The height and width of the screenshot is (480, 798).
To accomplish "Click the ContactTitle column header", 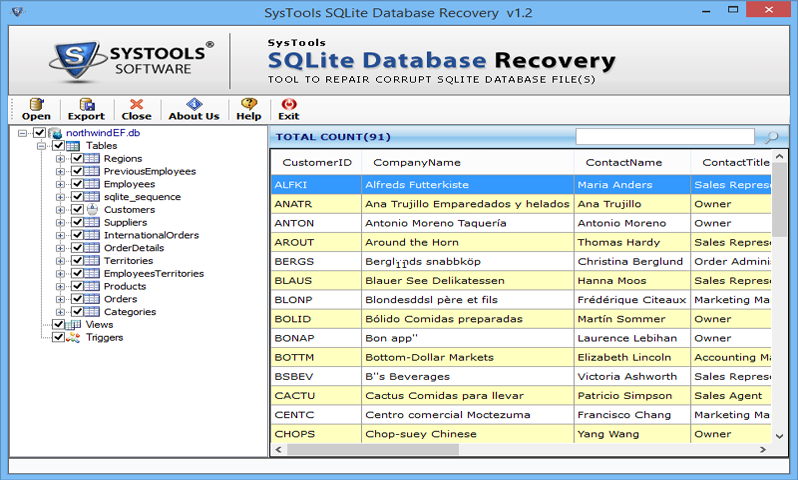I will tap(731, 162).
